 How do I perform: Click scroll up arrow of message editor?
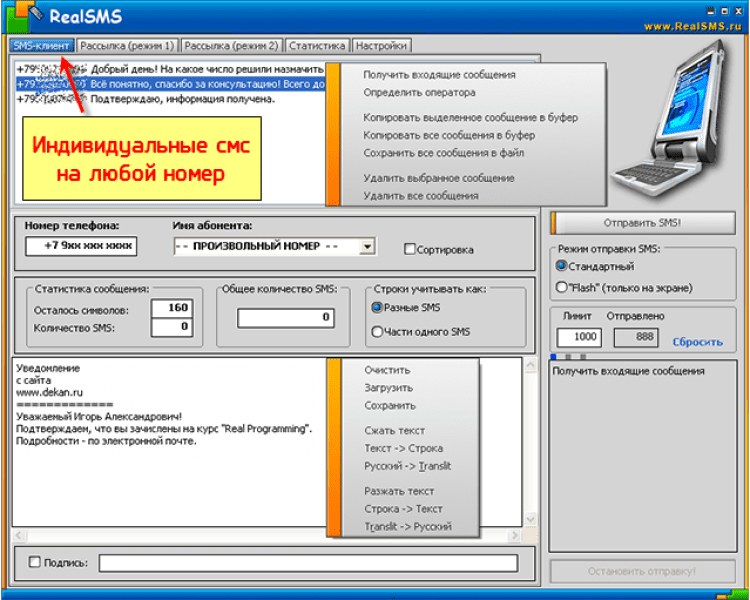click(530, 366)
